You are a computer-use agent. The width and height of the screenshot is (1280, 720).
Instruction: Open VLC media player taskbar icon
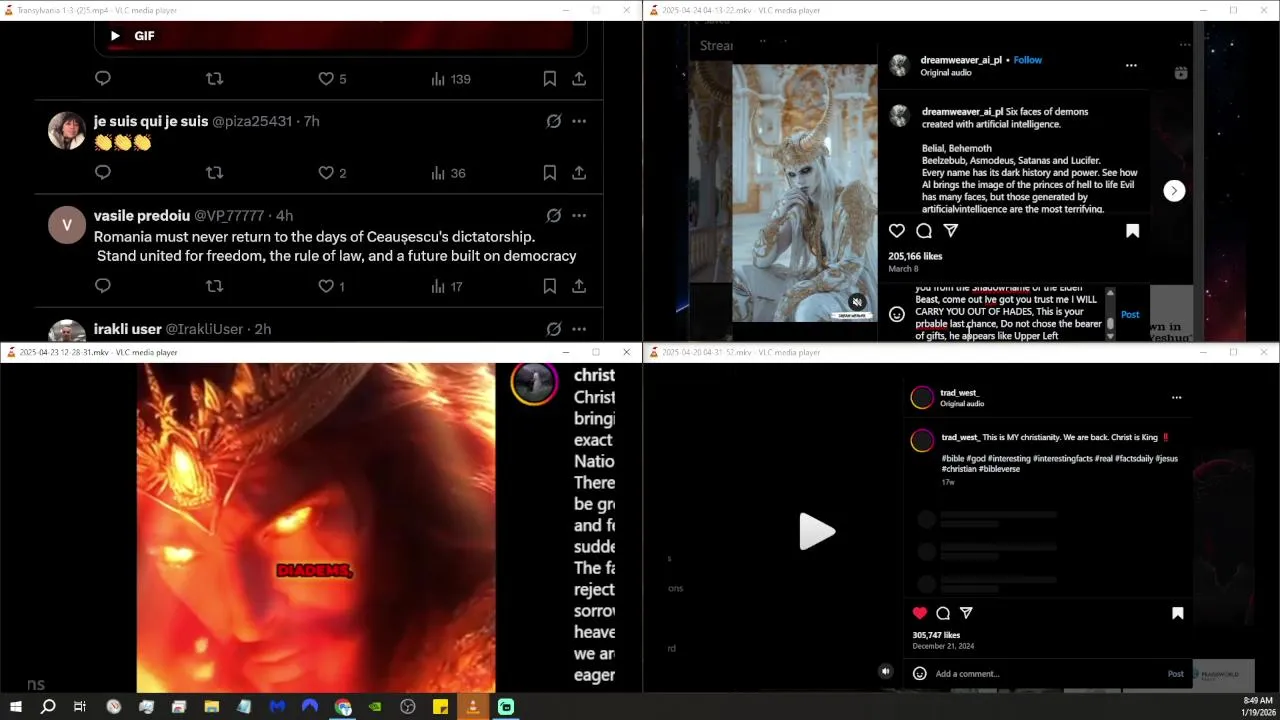tap(473, 707)
